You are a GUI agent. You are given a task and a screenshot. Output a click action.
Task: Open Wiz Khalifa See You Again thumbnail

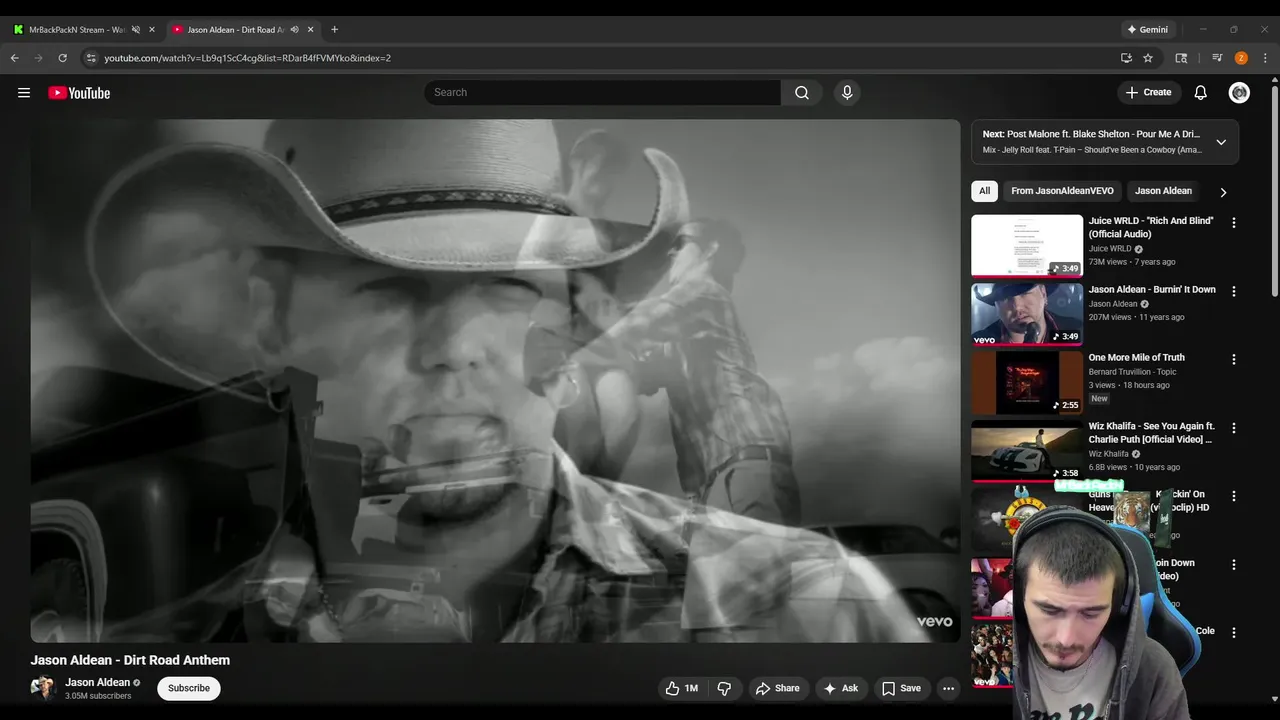[x=1027, y=451]
